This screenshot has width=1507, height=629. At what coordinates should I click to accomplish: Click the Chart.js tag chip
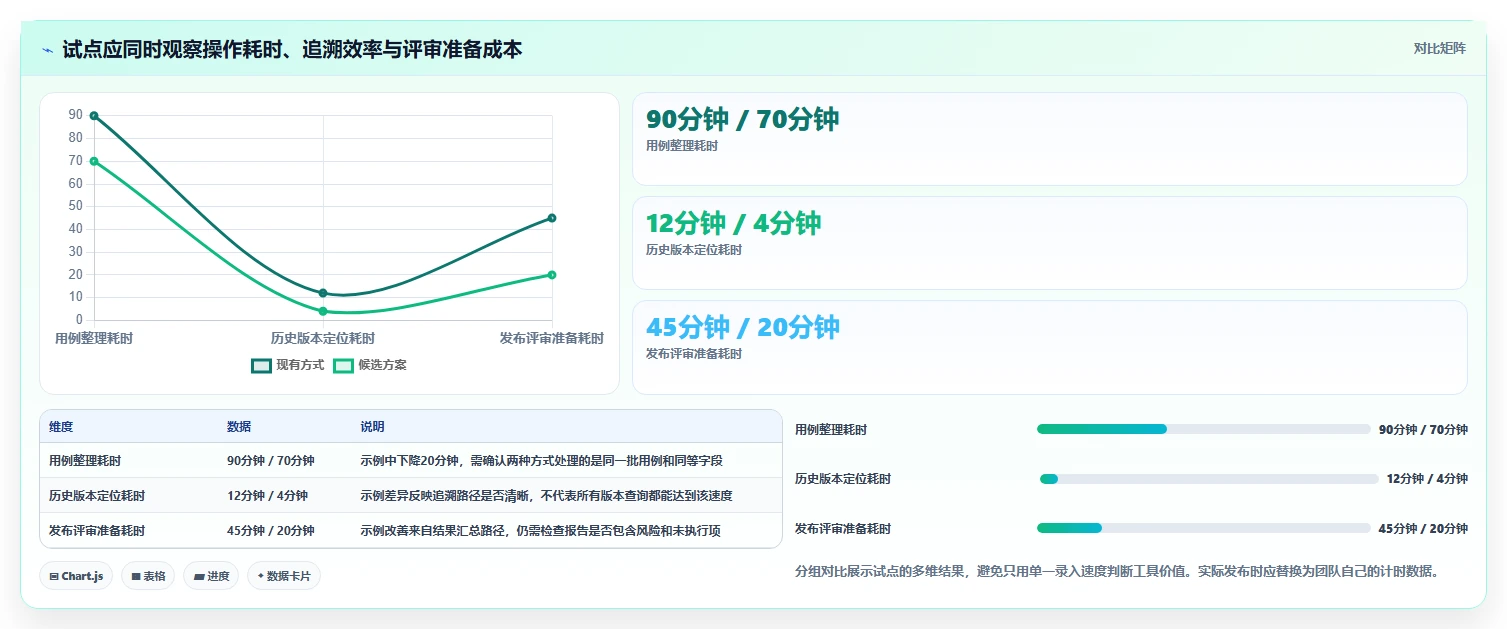tap(76, 576)
